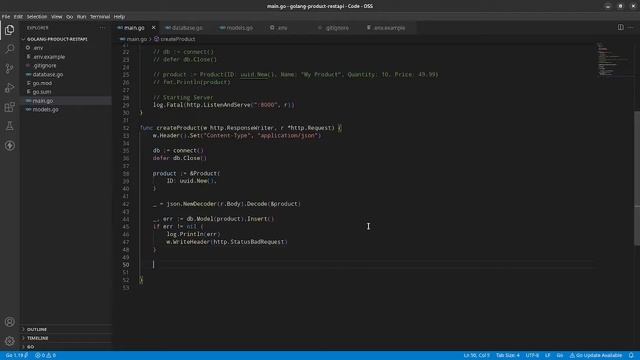Open models.go in the Explorer tree

pyautogui.click(x=66, y=109)
